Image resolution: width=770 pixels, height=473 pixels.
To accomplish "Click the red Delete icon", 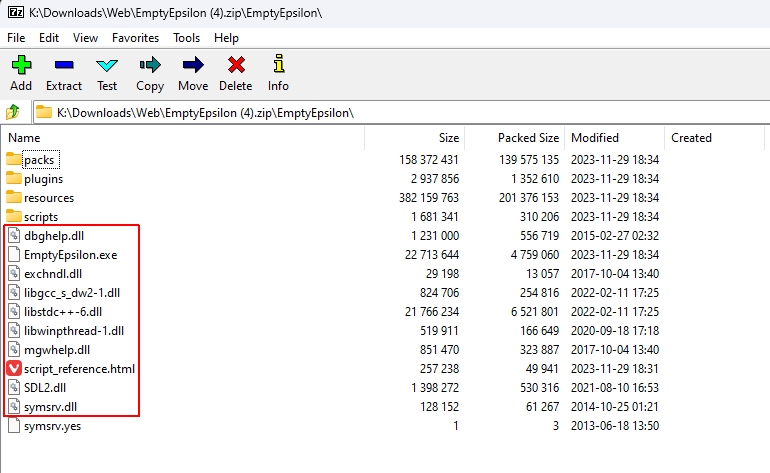I will (x=236, y=65).
